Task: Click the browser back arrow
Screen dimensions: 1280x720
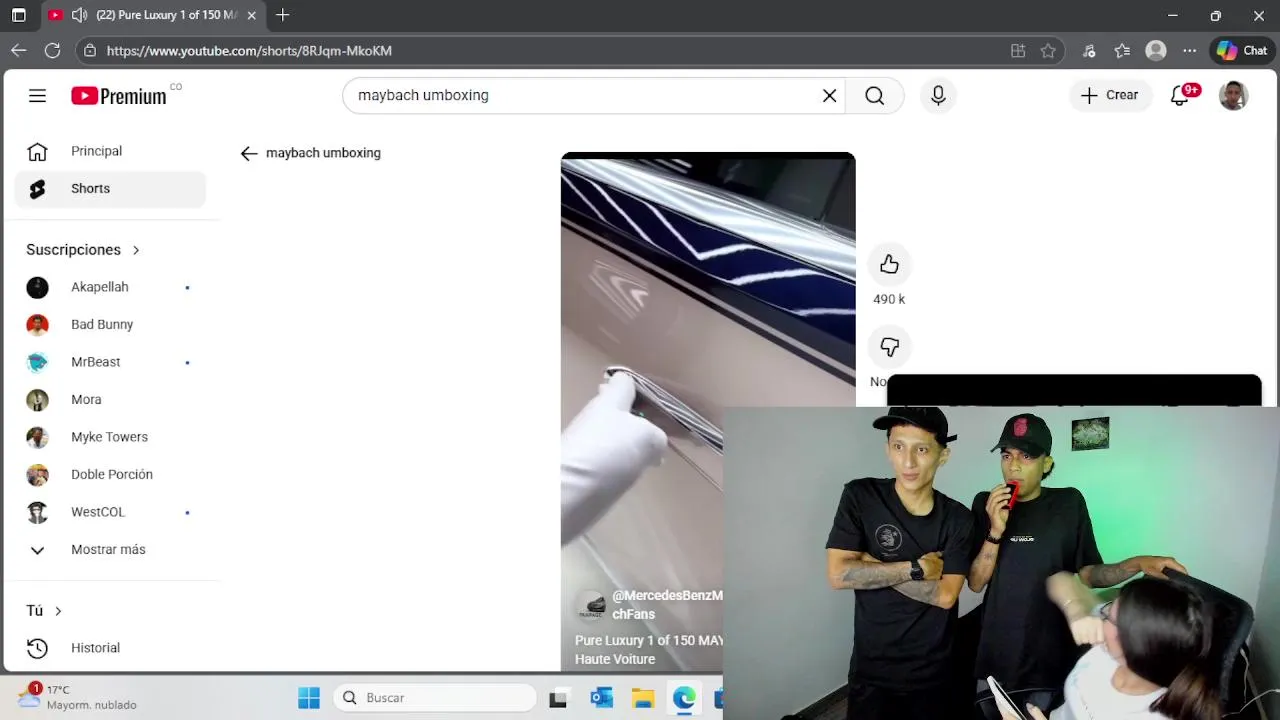Action: (x=19, y=50)
